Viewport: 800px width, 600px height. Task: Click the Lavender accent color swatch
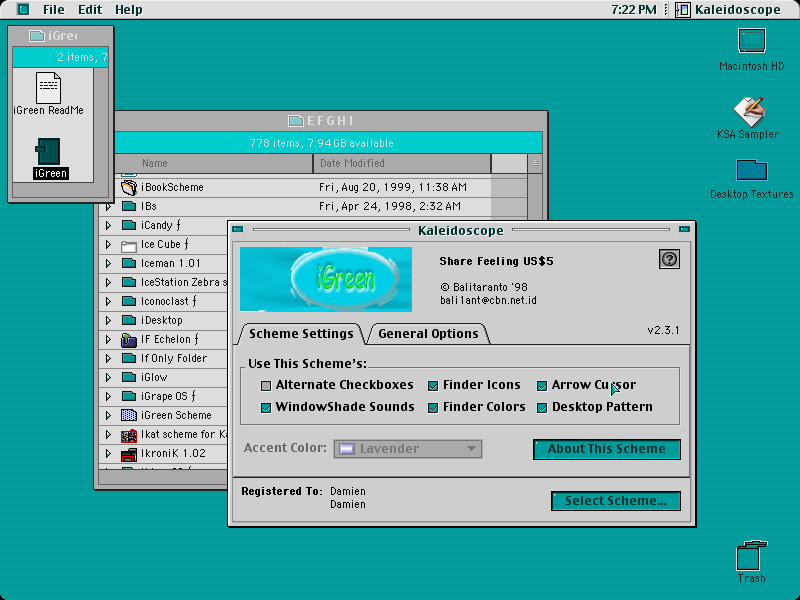347,449
